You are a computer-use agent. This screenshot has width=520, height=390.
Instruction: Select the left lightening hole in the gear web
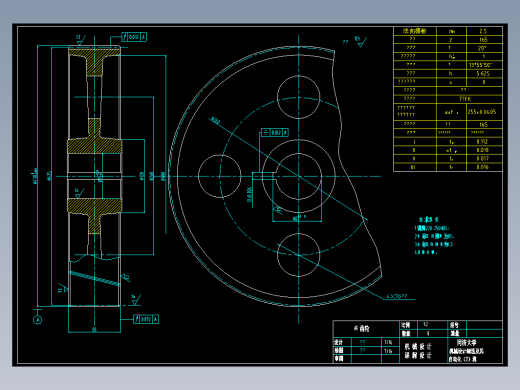click(219, 176)
